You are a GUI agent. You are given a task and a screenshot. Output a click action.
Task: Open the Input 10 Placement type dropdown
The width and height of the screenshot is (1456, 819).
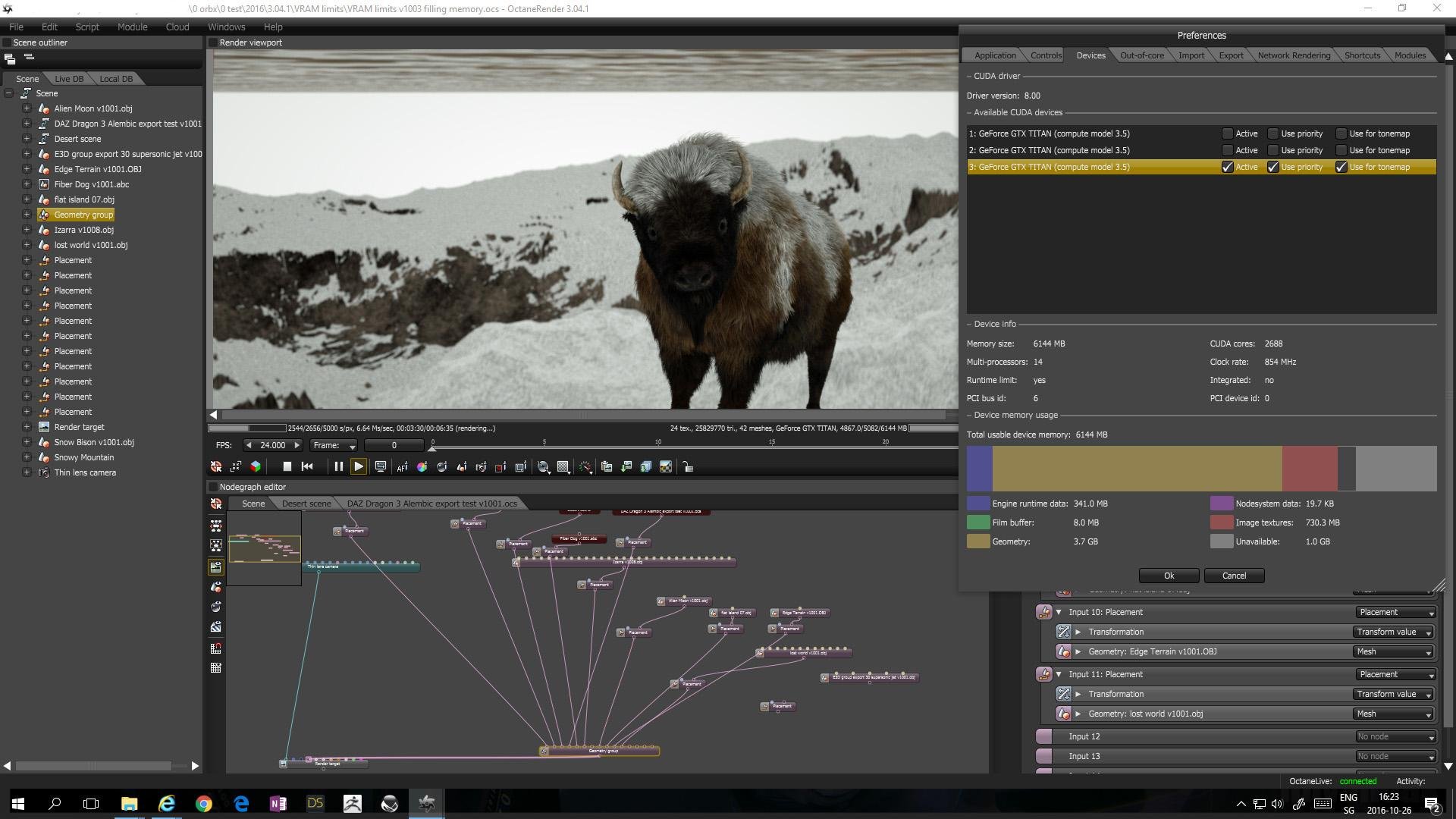point(1396,612)
